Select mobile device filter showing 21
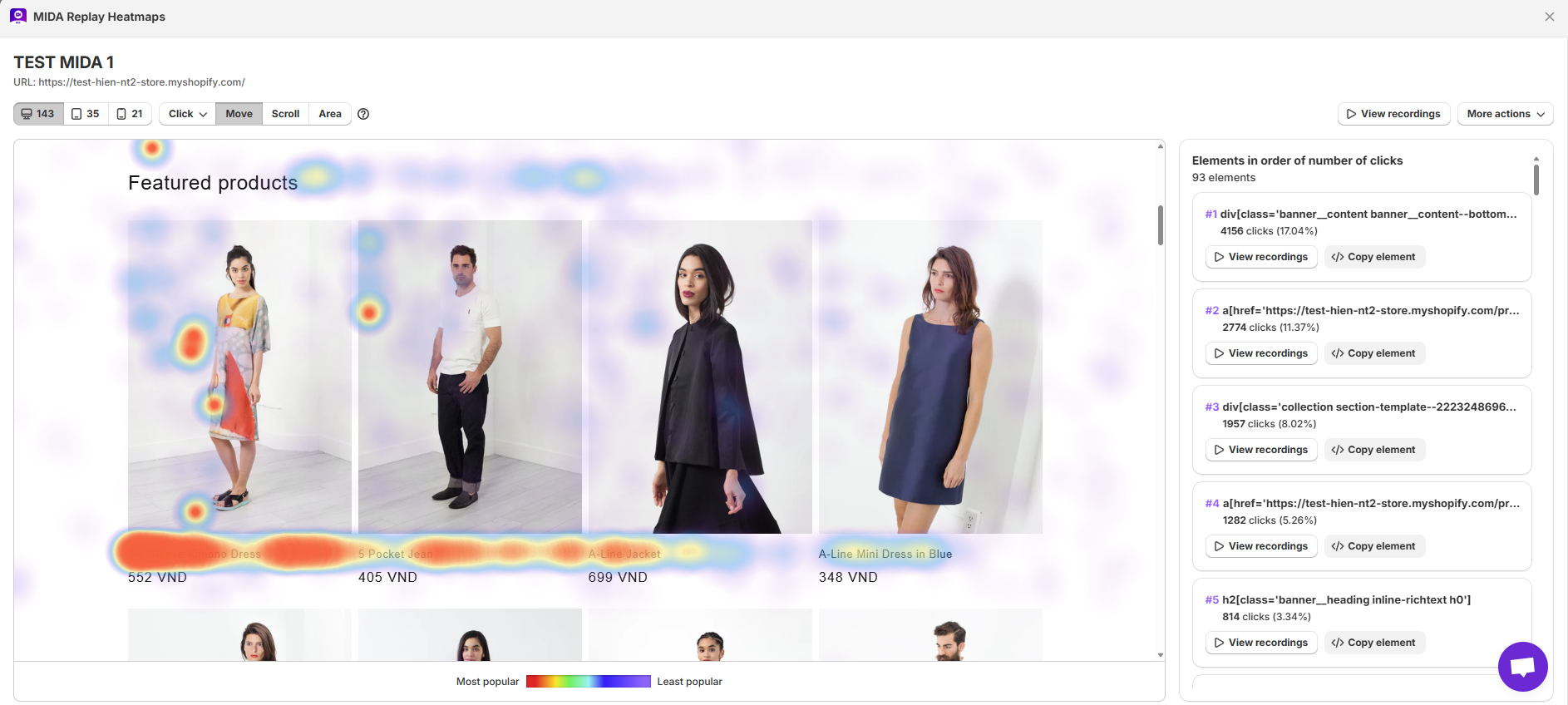The width and height of the screenshot is (1568, 705). click(130, 114)
